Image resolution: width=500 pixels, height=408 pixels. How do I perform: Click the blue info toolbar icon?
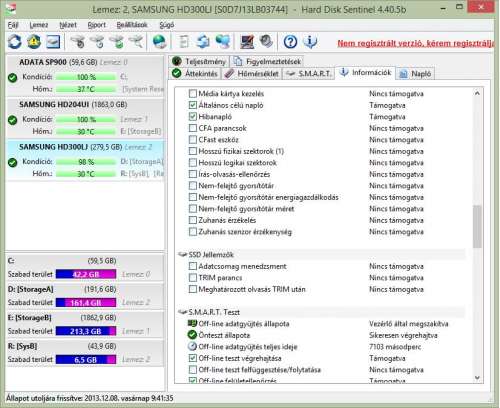310,42
